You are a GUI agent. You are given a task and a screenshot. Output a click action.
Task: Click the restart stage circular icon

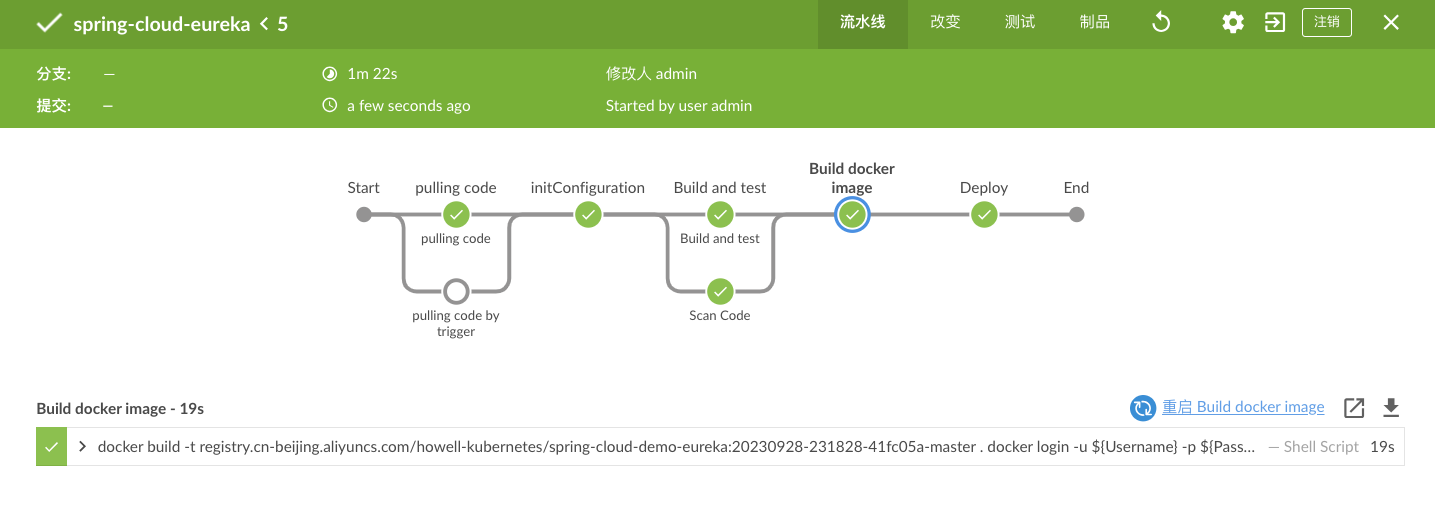pos(1143,408)
